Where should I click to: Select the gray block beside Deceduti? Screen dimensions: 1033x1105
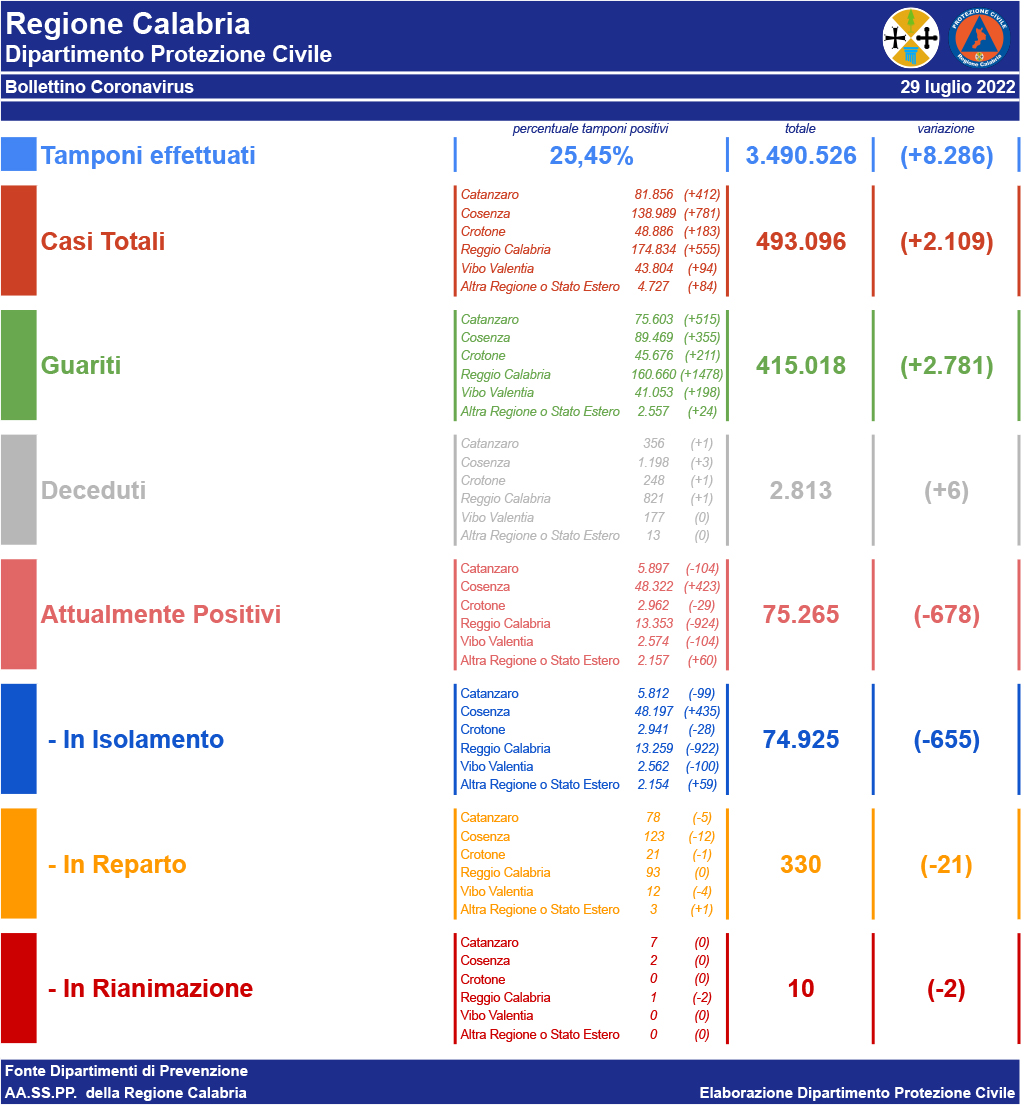click(x=19, y=490)
